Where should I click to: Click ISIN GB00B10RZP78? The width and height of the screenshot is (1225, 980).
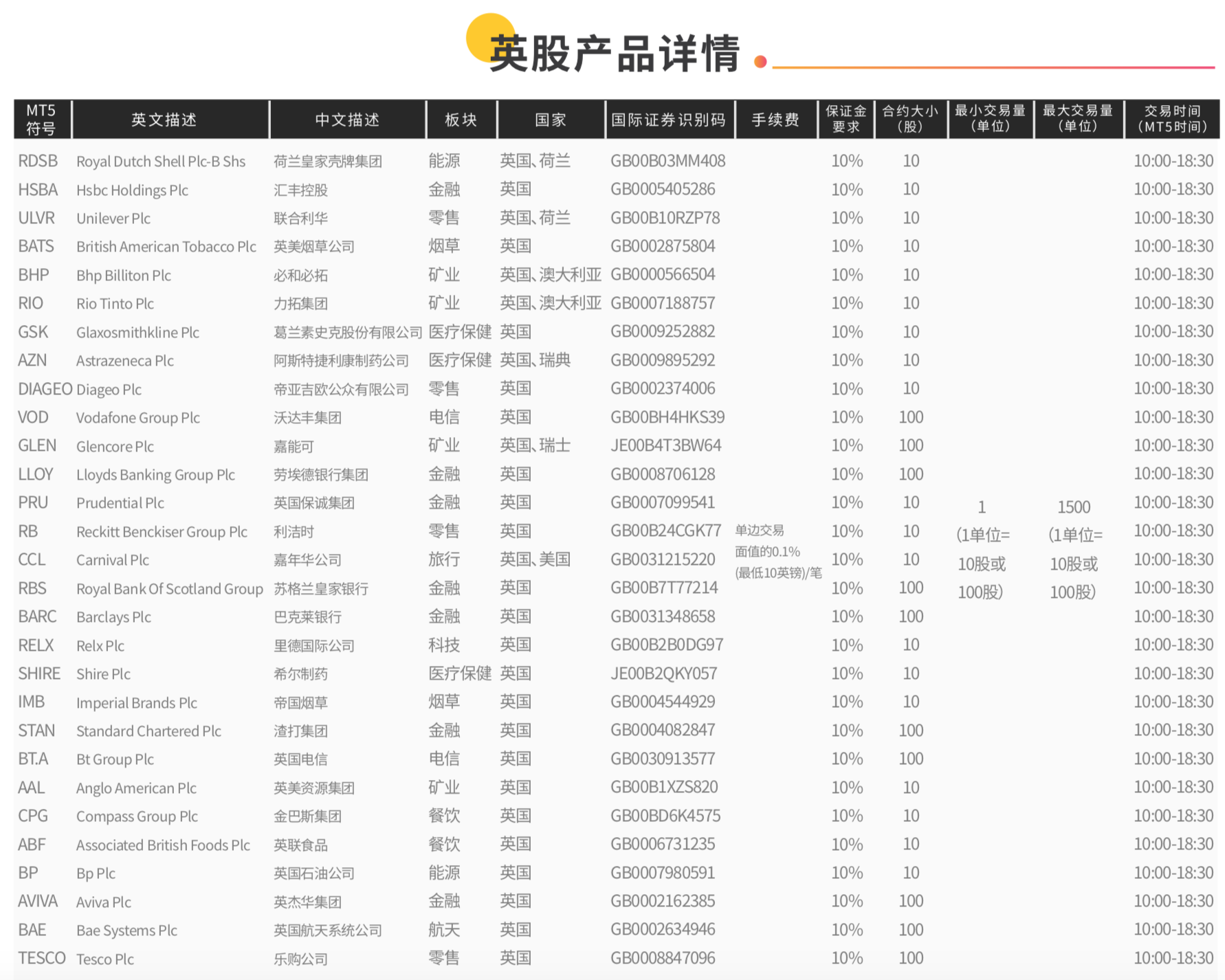pyautogui.click(x=665, y=218)
